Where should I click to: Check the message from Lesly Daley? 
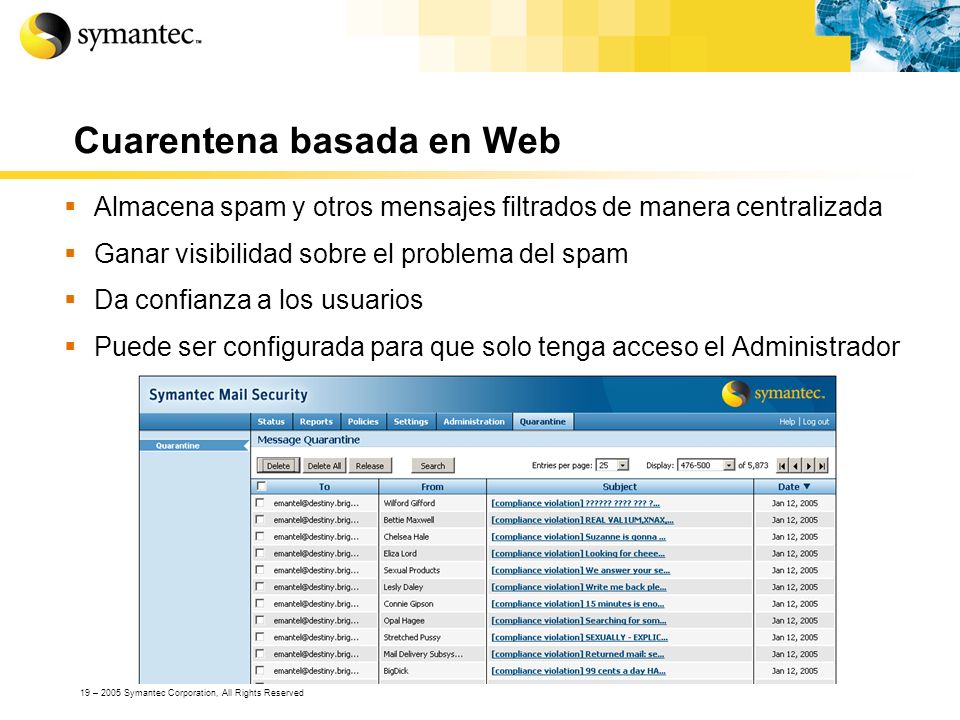point(260,587)
